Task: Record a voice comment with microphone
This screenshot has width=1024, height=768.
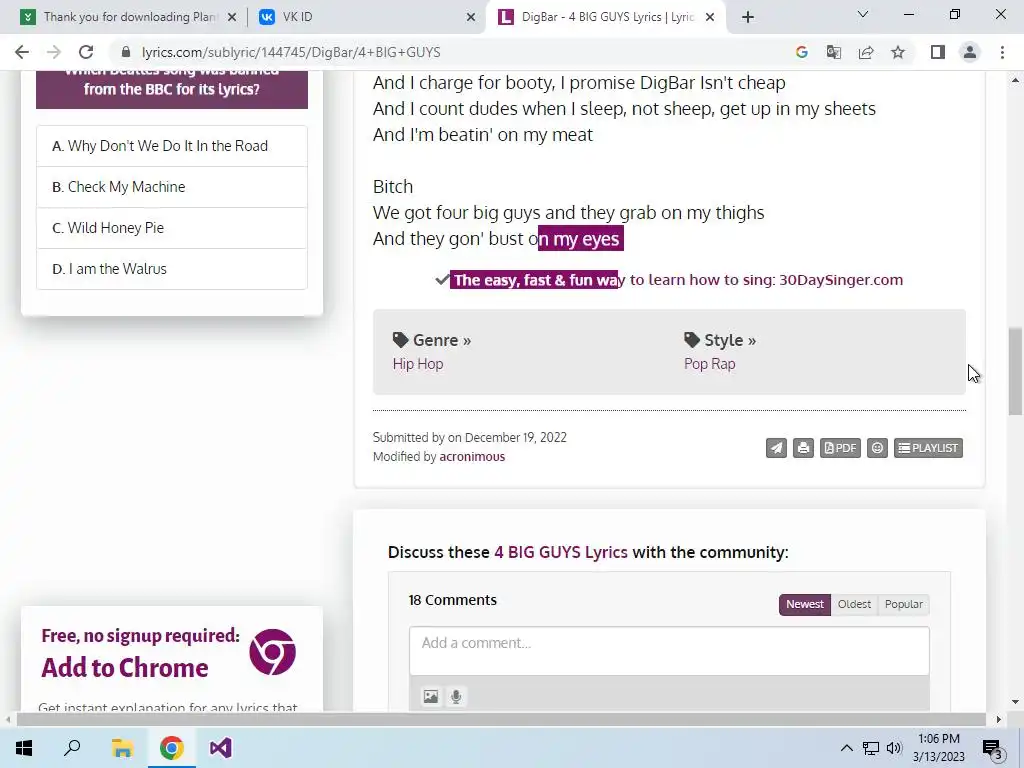Action: [456, 696]
